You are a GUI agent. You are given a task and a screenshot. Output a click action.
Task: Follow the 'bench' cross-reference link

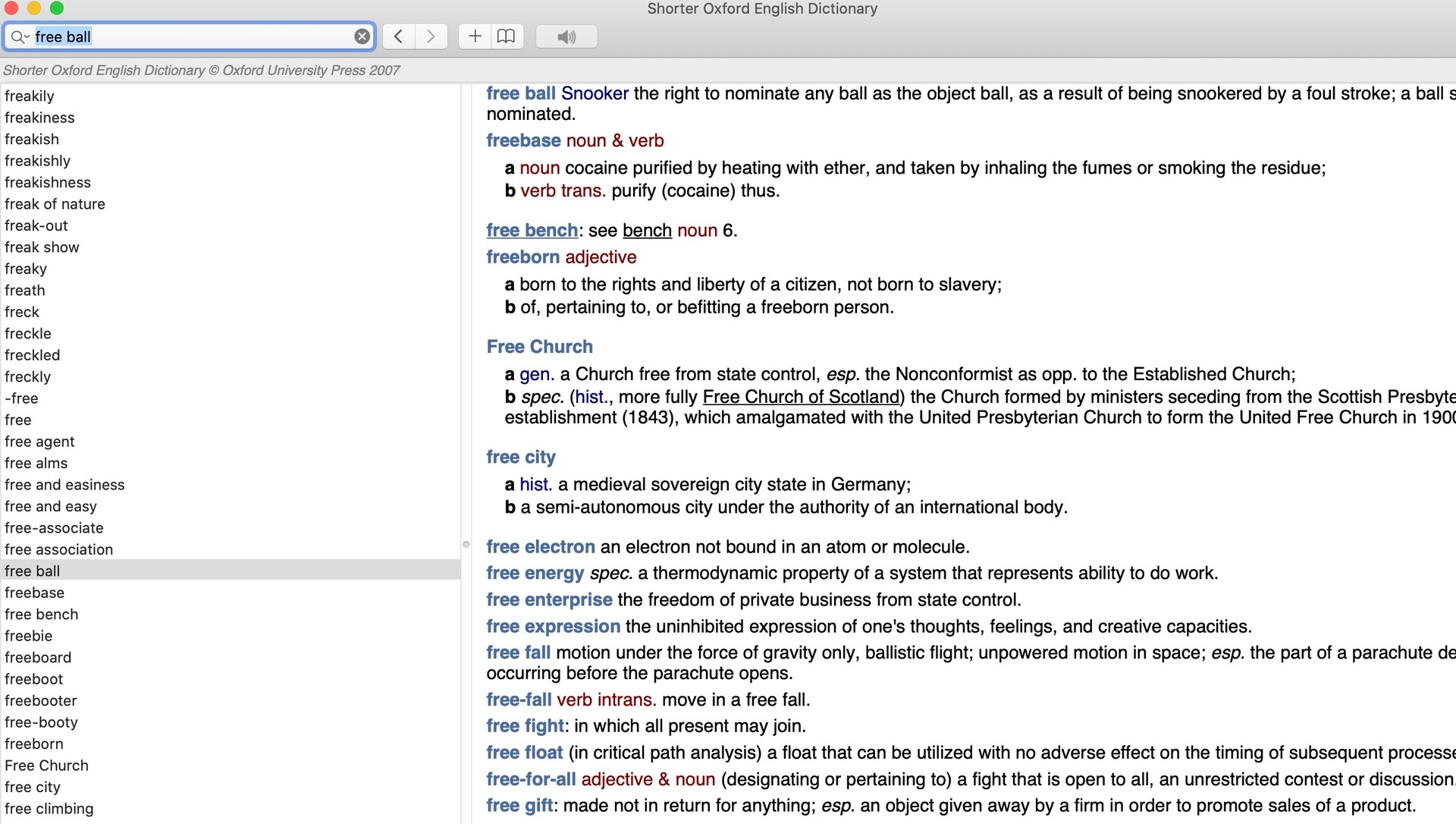pos(647,231)
